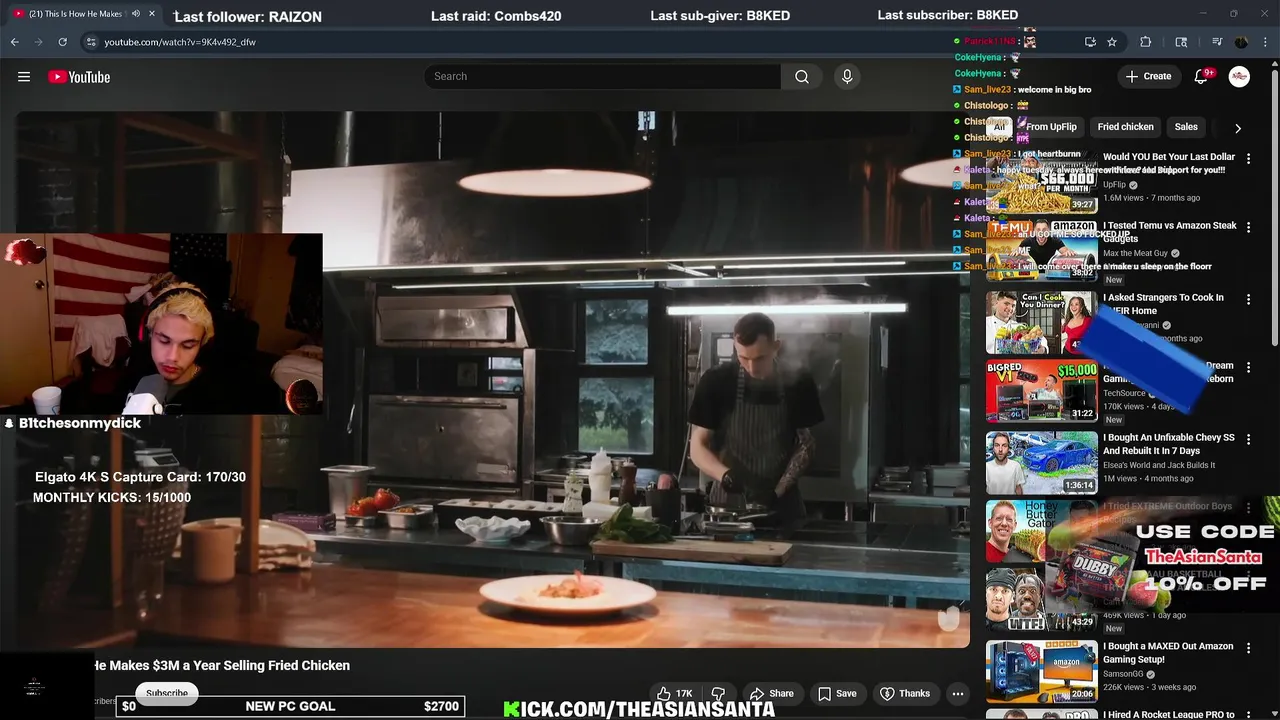The image size is (1280, 720).
Task: Open thumbnail of Unfixable Chevy SS video
Action: [x=1041, y=462]
